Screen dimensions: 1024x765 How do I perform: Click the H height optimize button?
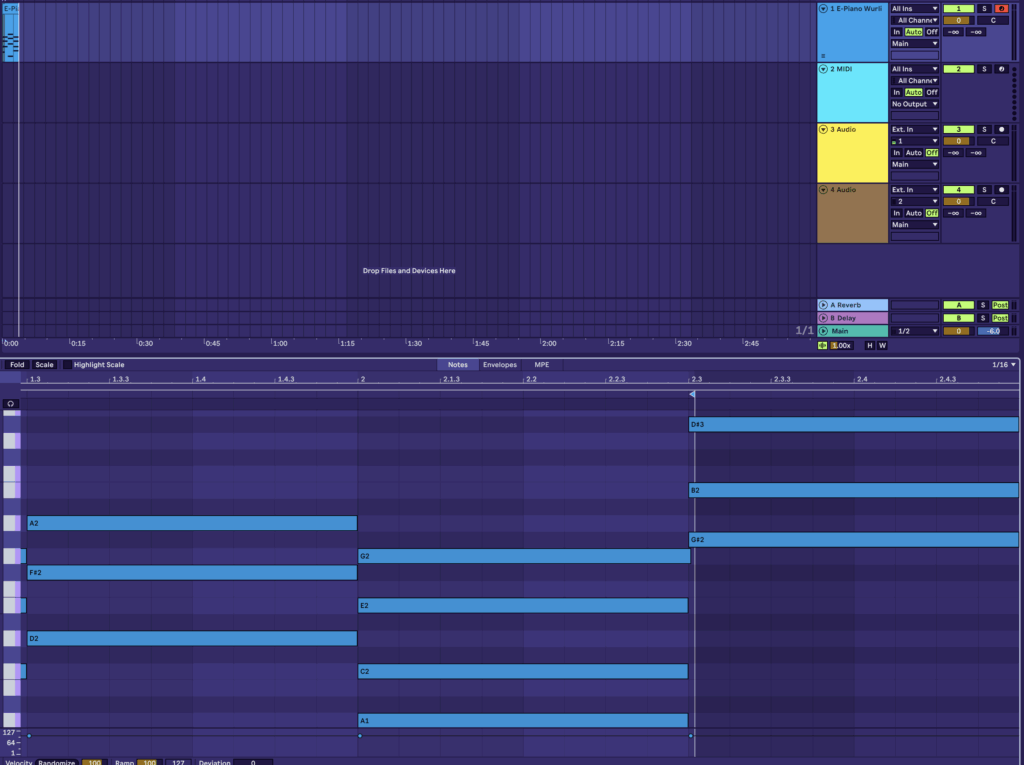869,345
